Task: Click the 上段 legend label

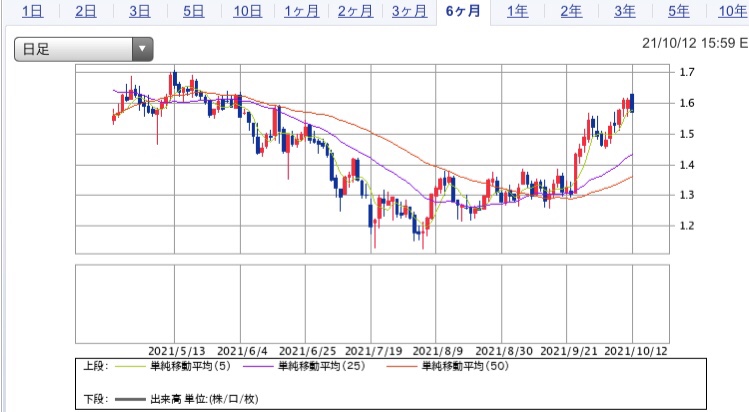Action: pos(96,366)
